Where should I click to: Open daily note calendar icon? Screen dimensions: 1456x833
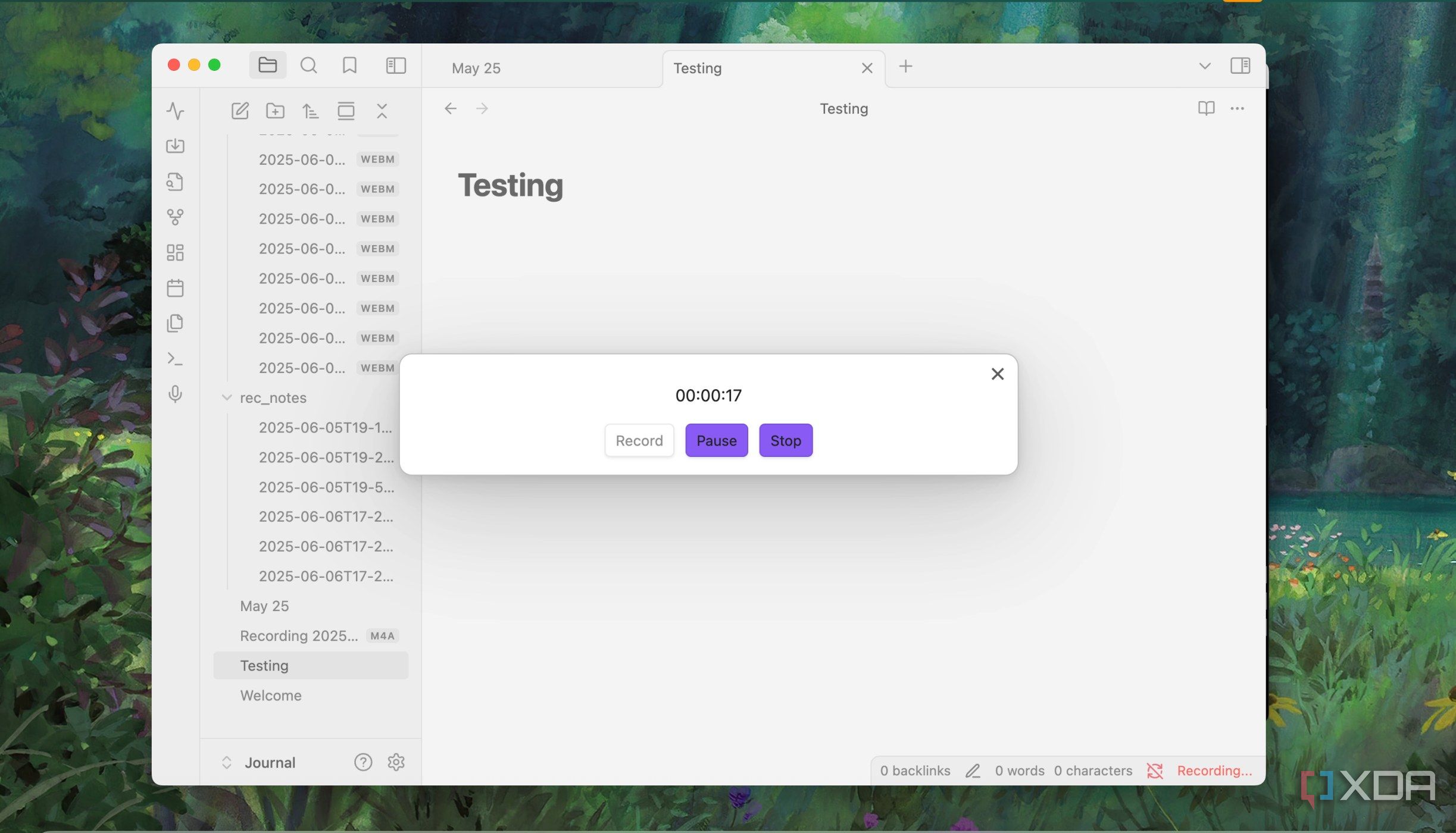[175, 288]
